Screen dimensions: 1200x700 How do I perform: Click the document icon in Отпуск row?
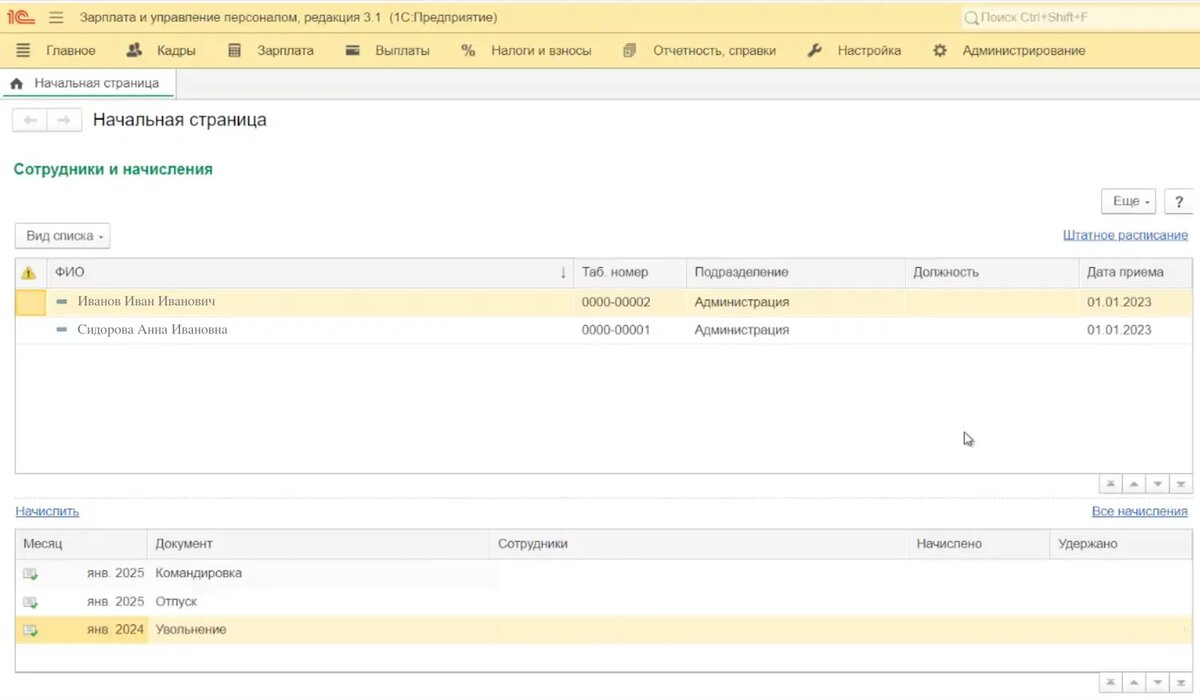click(31, 602)
